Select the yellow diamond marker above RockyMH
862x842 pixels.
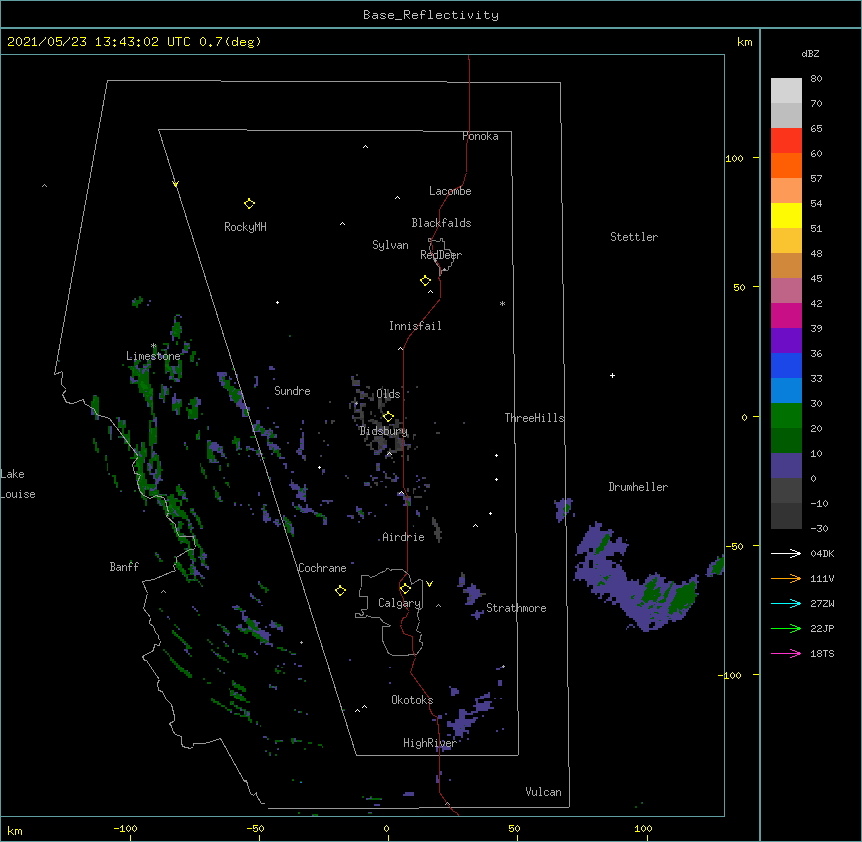[x=249, y=204]
